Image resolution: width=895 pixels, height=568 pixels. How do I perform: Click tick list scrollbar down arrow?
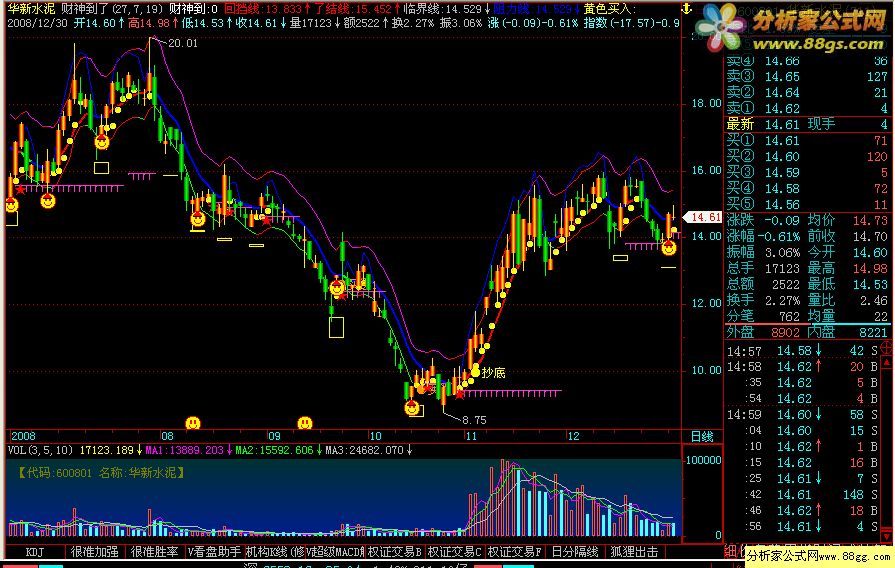pos(886,537)
